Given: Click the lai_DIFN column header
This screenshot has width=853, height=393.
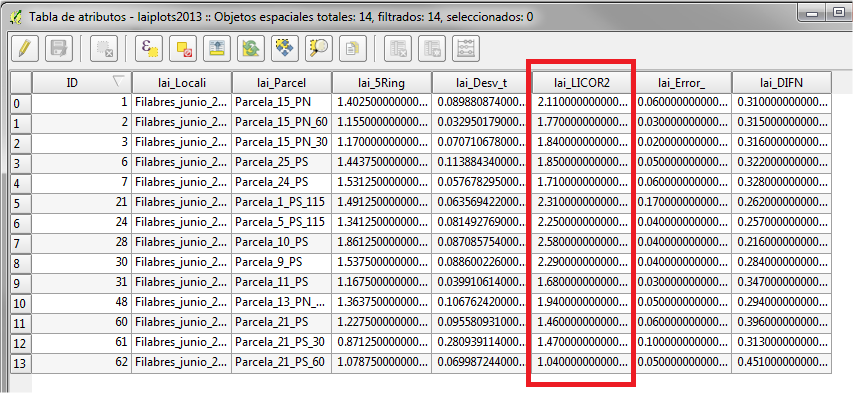Looking at the screenshot, I should [782, 83].
